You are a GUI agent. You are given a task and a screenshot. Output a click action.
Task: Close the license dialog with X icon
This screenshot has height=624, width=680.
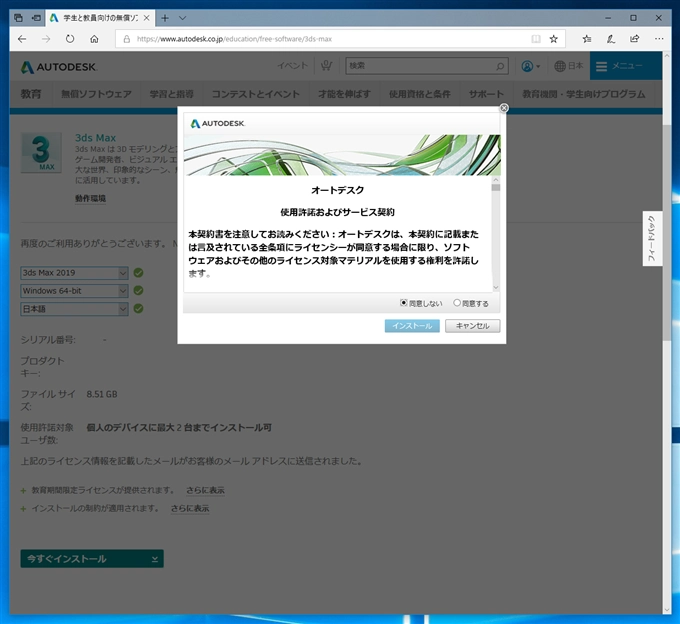pos(503,108)
